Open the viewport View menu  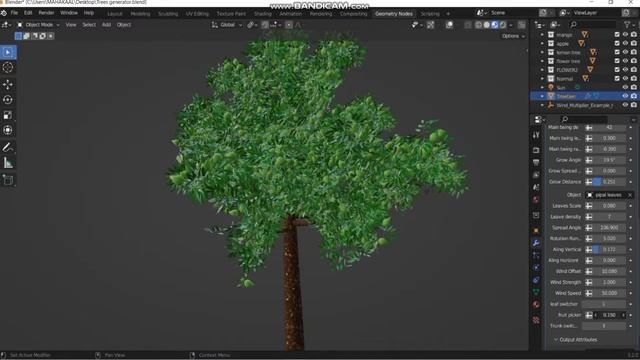71,25
